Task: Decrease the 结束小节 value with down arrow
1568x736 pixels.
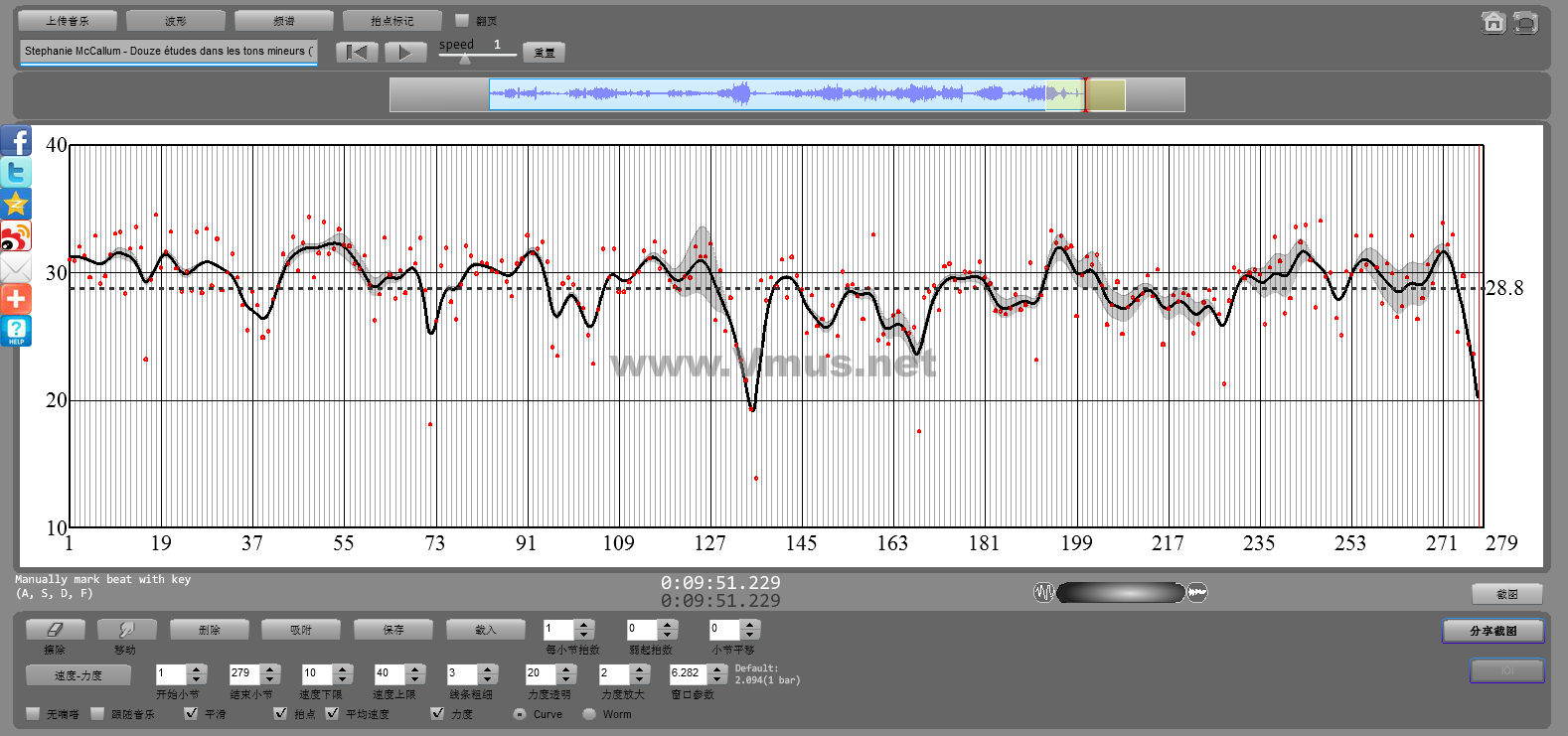Action: click(270, 678)
